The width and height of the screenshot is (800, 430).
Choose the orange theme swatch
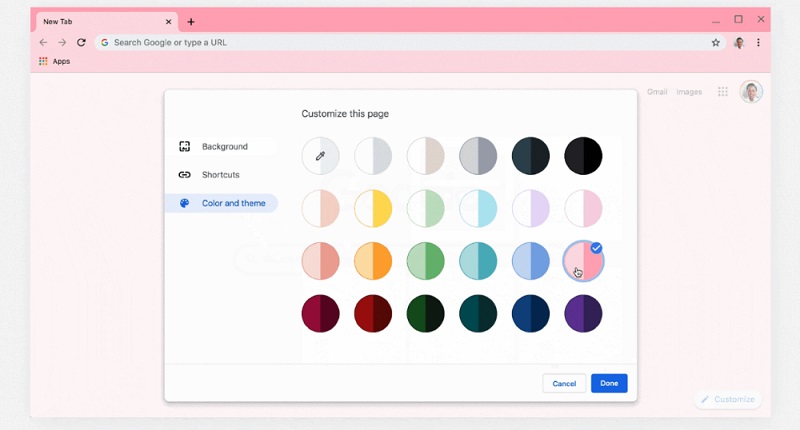click(x=373, y=261)
